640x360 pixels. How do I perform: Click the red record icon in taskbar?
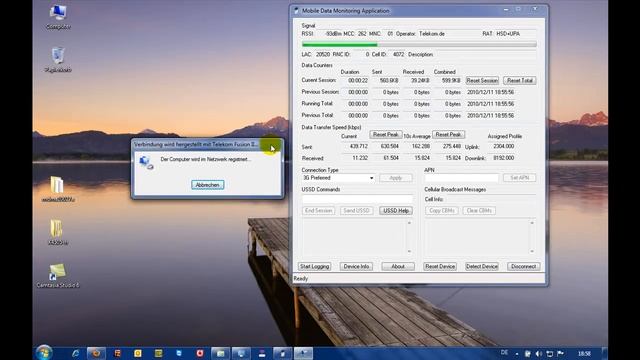[200, 353]
